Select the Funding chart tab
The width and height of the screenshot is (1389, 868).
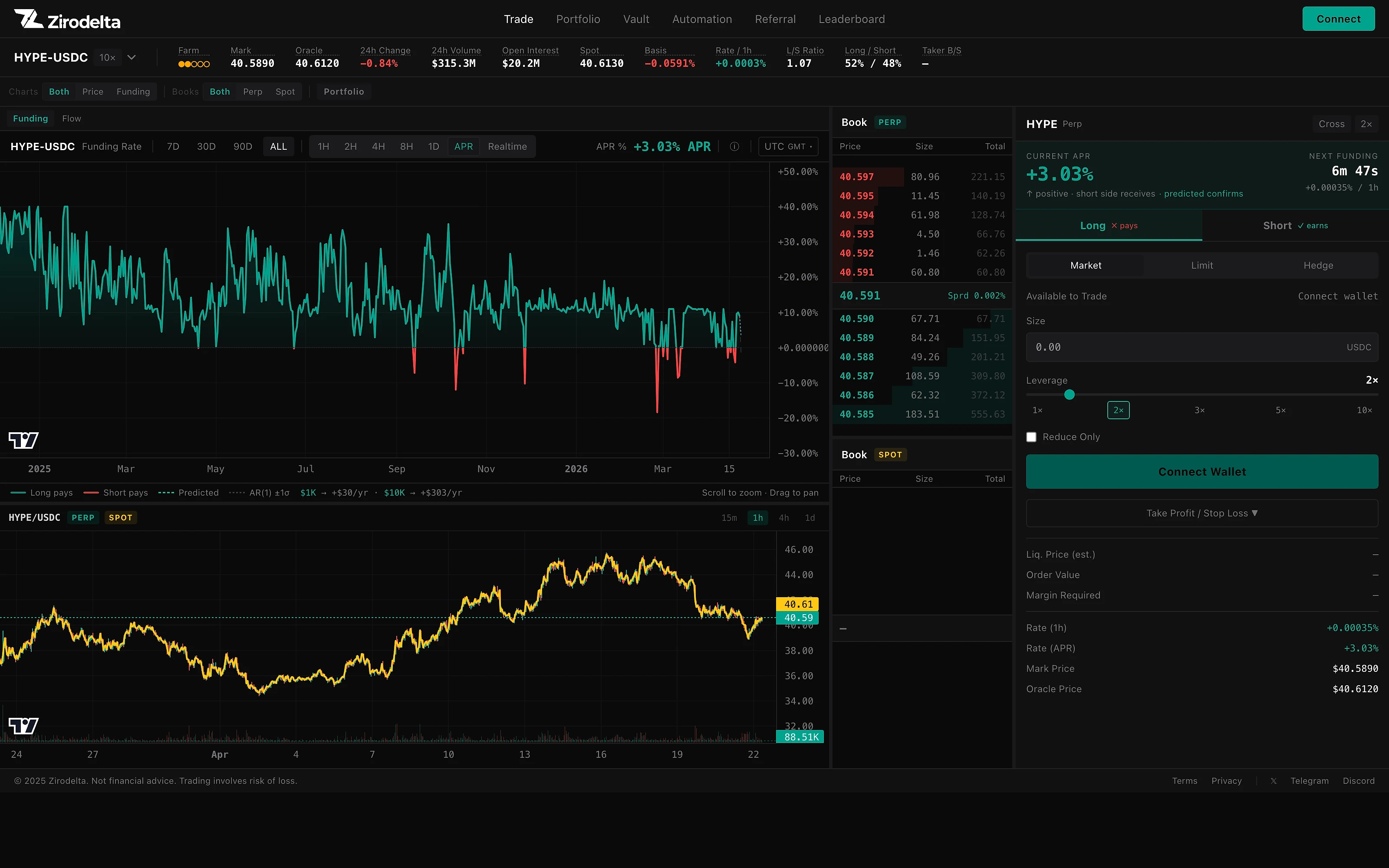click(30, 119)
